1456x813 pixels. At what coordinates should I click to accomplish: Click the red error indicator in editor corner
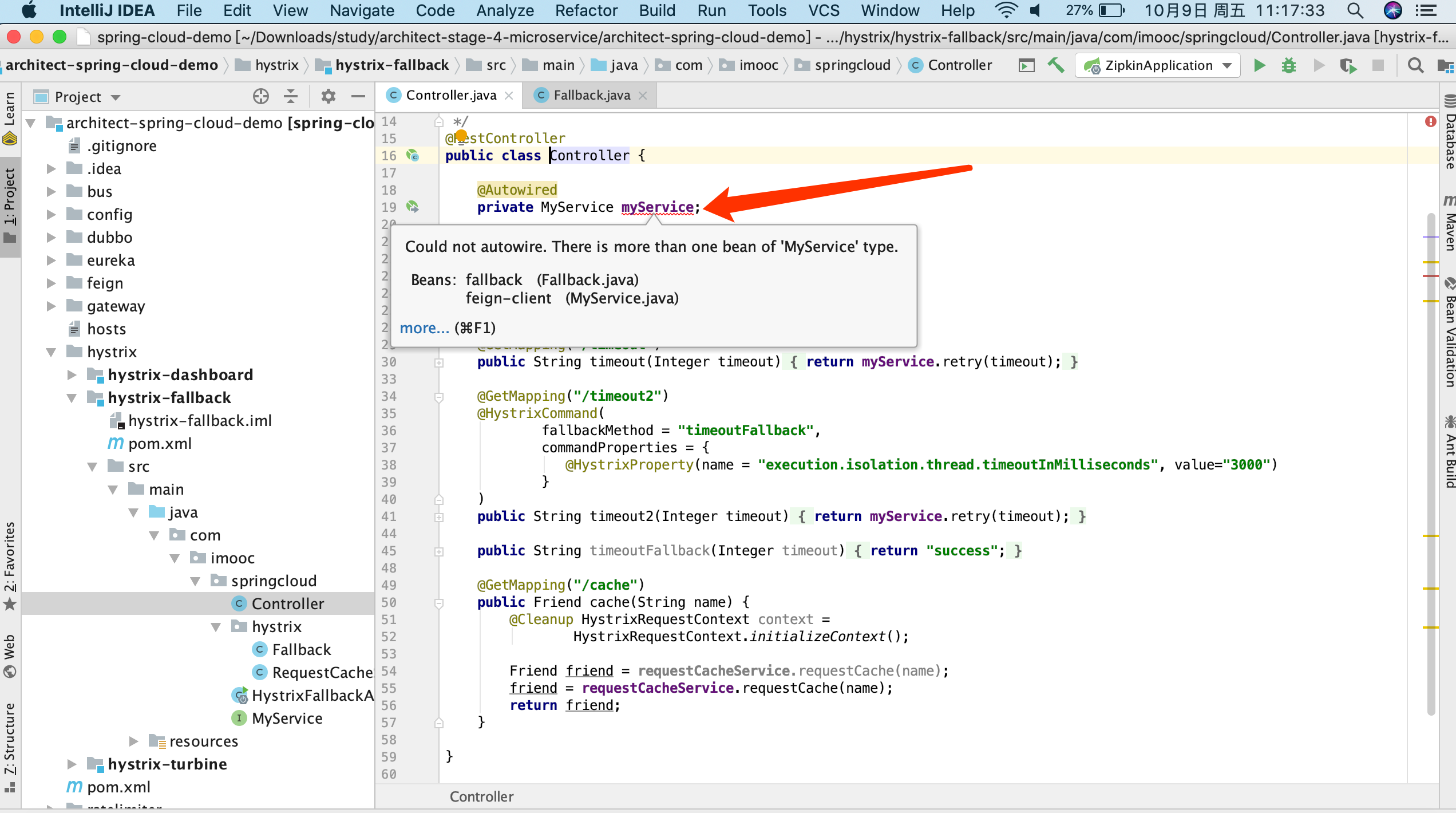pos(1430,121)
